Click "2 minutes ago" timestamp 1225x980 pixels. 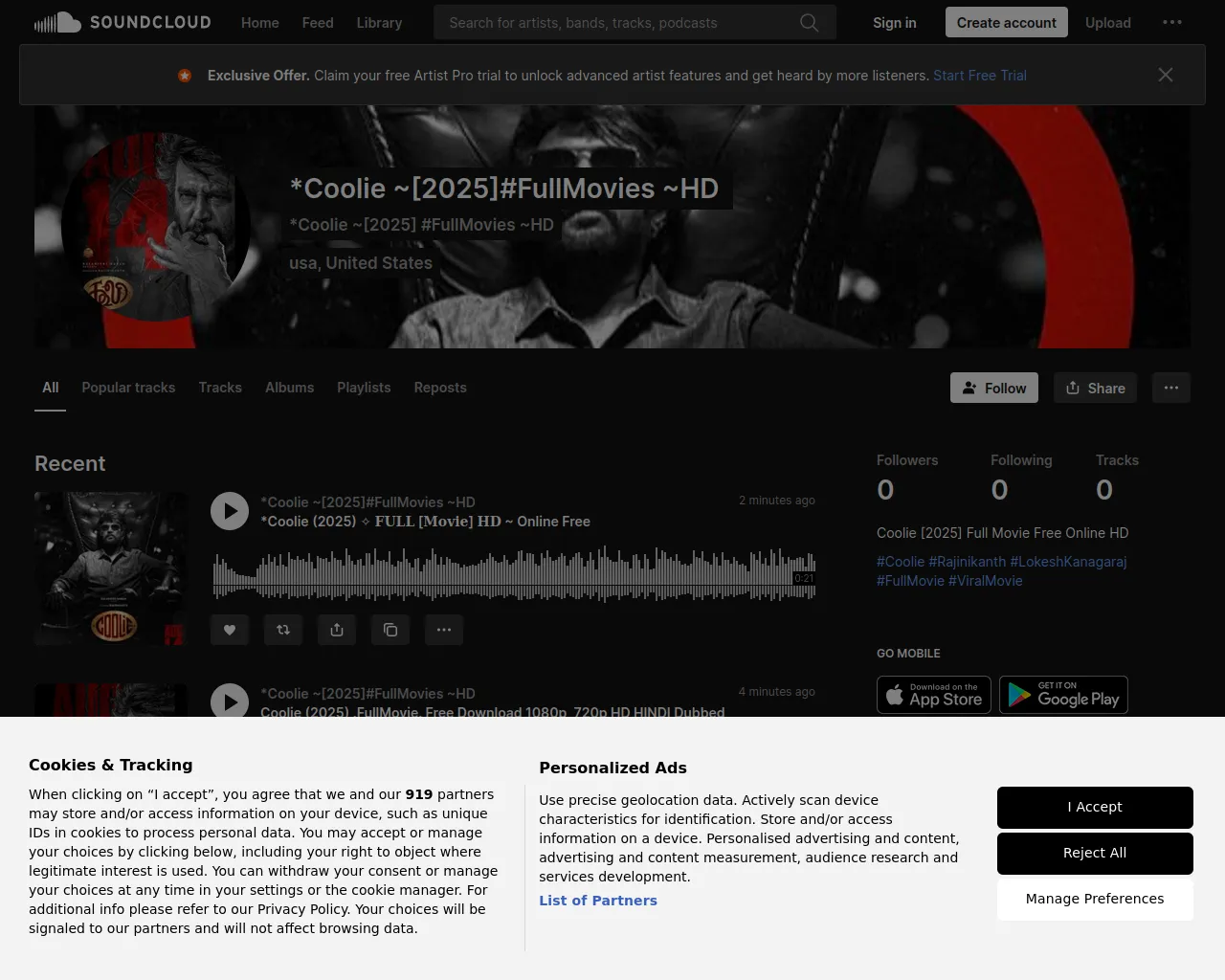pos(777,501)
